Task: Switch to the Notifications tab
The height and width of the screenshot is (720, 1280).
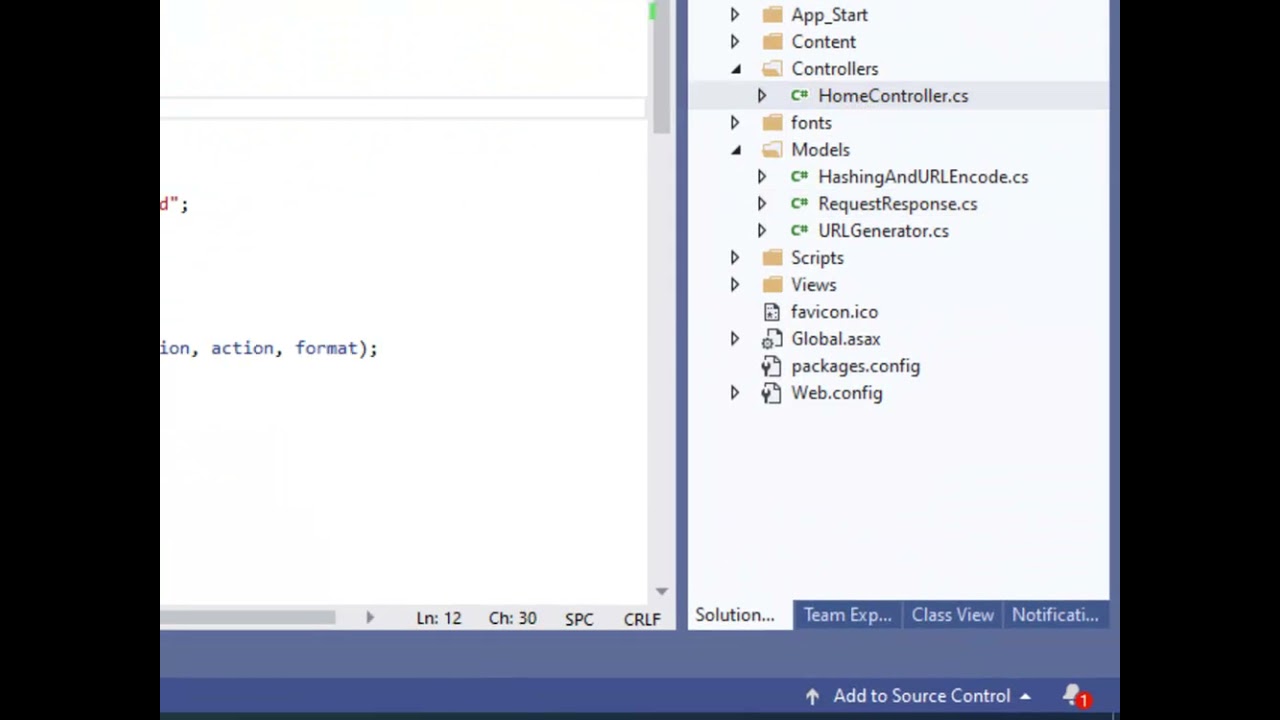Action: tap(1055, 615)
